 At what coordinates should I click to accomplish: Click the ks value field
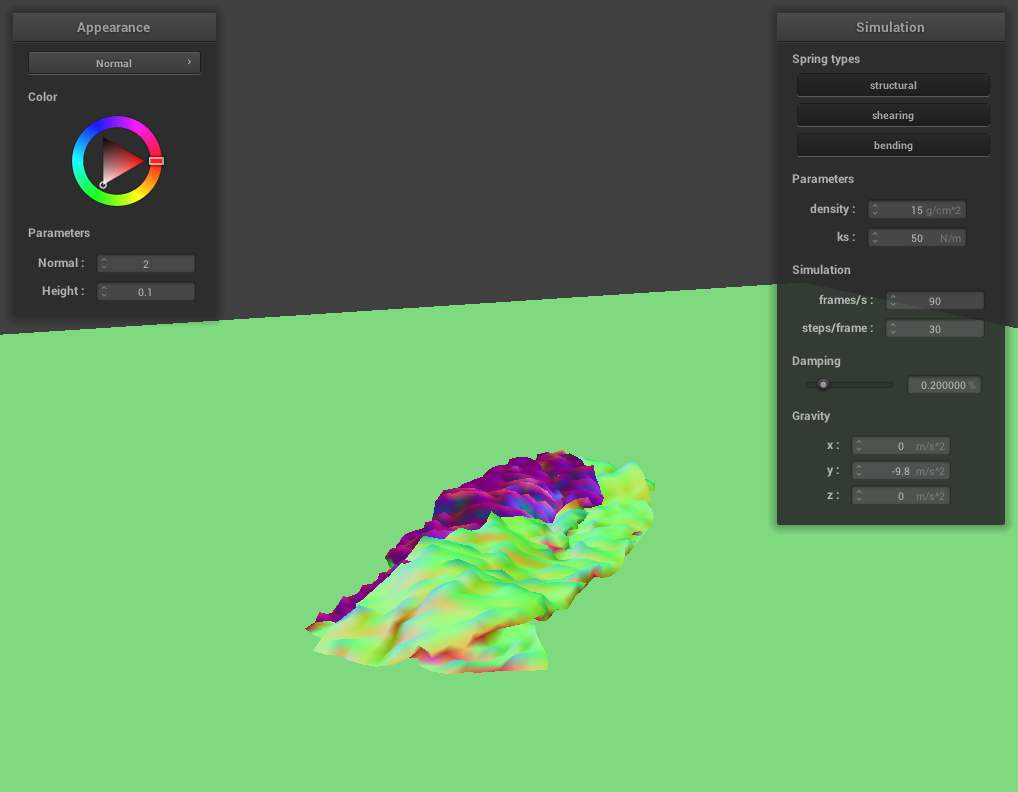917,238
